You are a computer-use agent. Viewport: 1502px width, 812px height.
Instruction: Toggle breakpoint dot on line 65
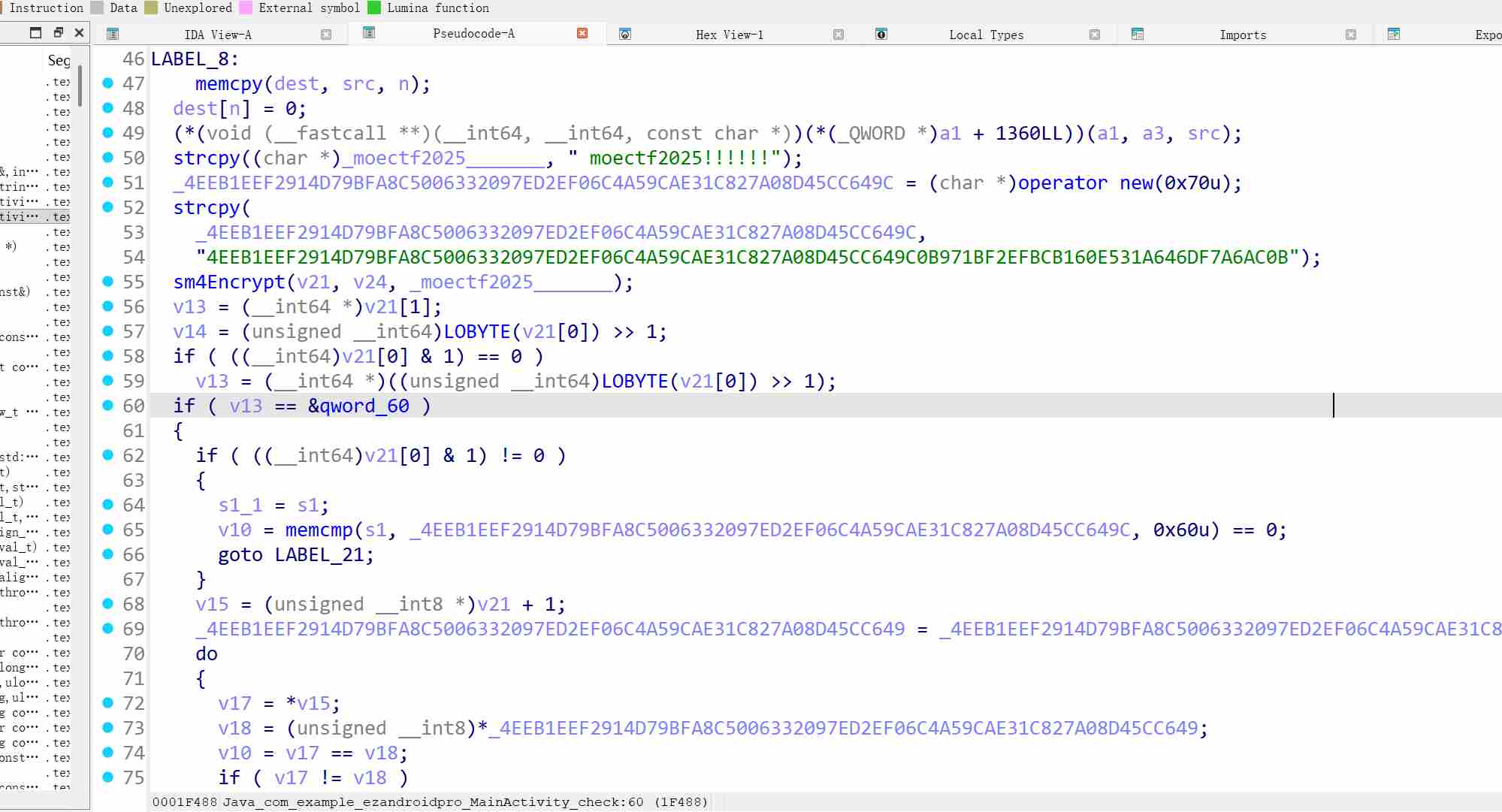(x=108, y=529)
